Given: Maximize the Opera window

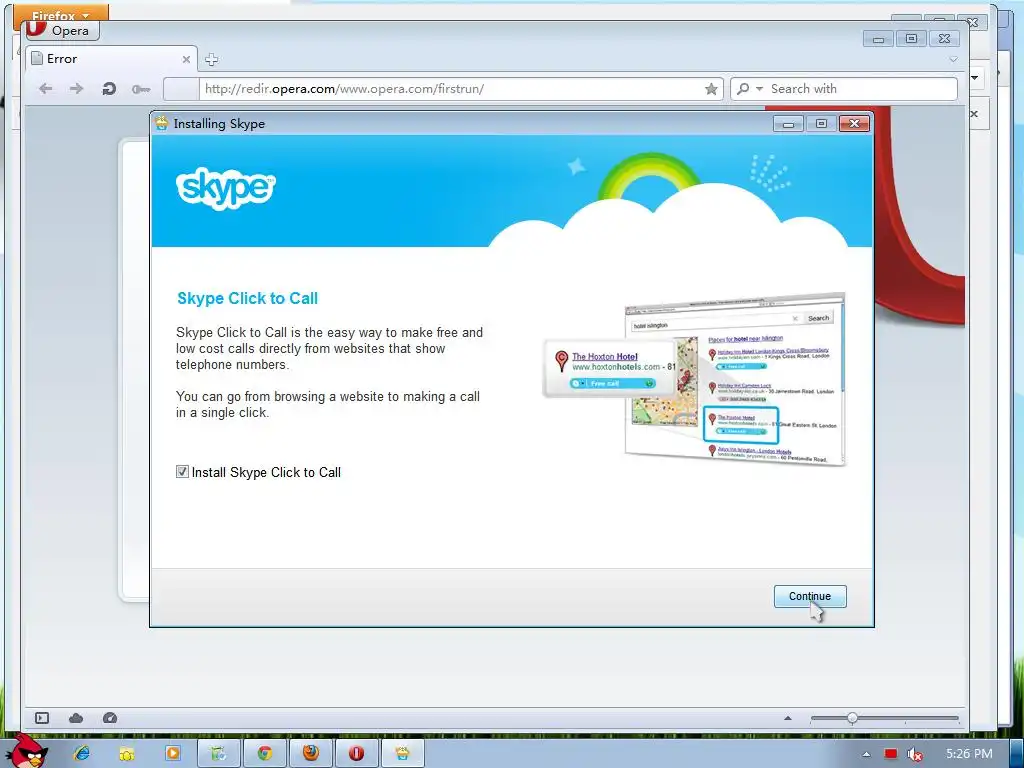Looking at the screenshot, I should point(911,39).
